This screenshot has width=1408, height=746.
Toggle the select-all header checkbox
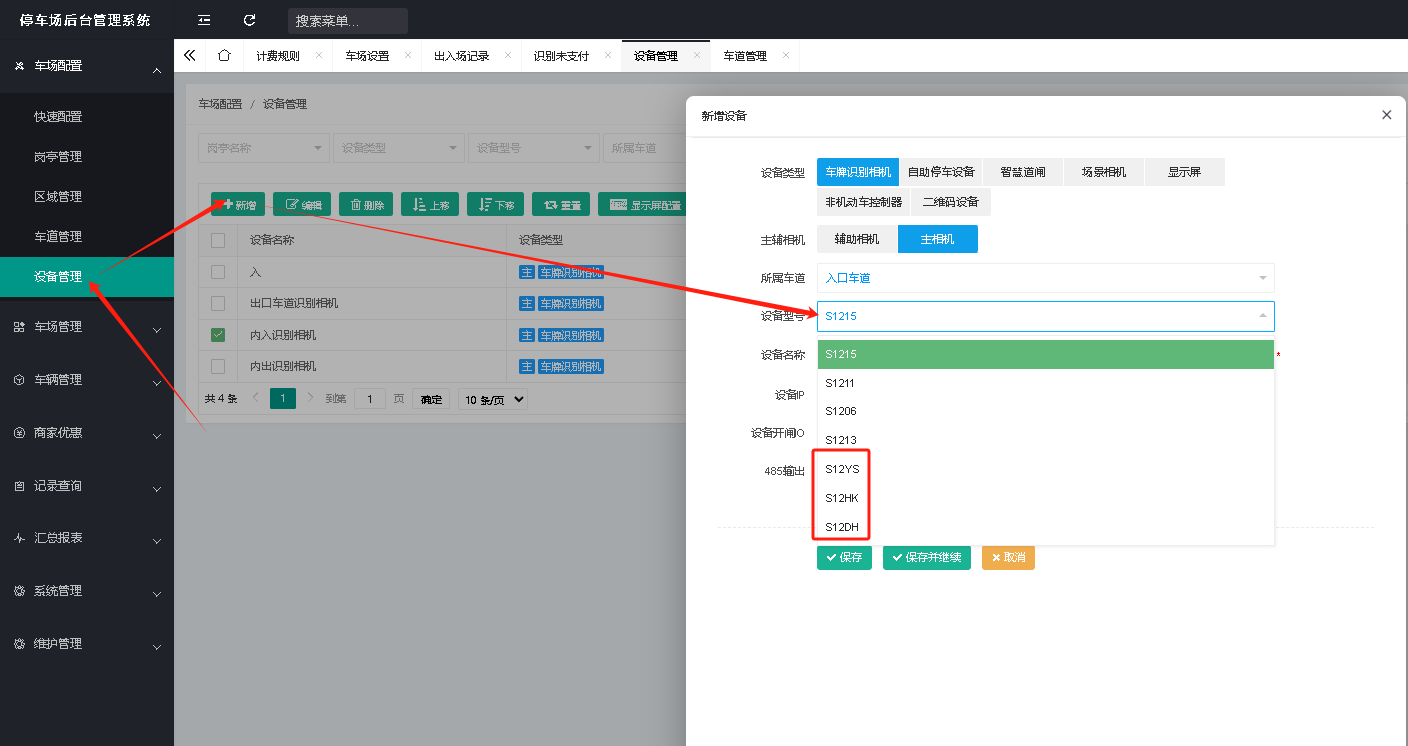tap(218, 240)
